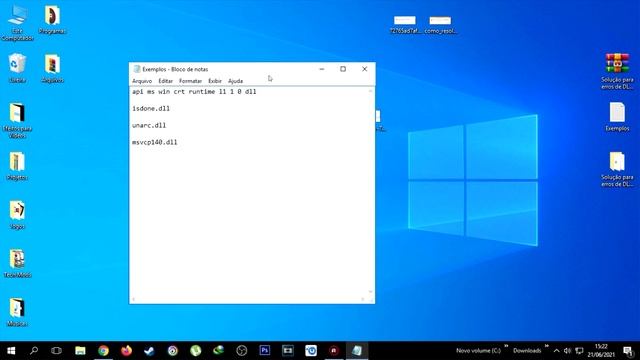Launch Google Chrome from taskbar
The width and height of the screenshot is (640, 360).
(x=103, y=351)
